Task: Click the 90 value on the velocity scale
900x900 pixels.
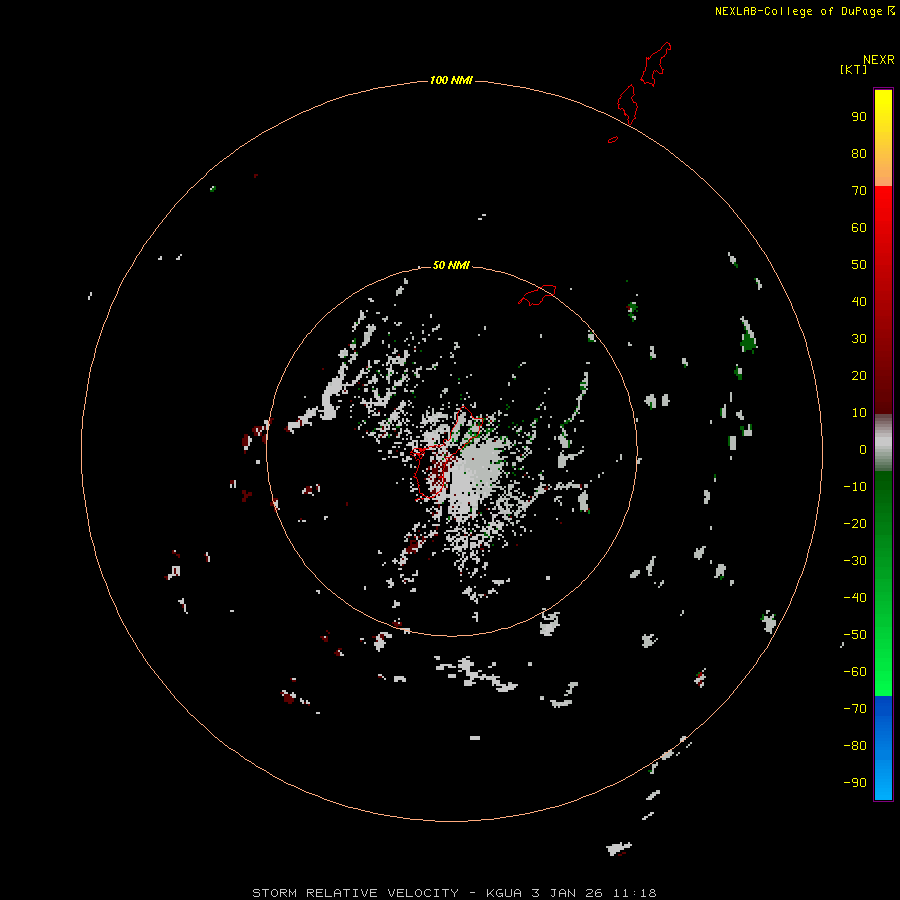Action: (859, 117)
